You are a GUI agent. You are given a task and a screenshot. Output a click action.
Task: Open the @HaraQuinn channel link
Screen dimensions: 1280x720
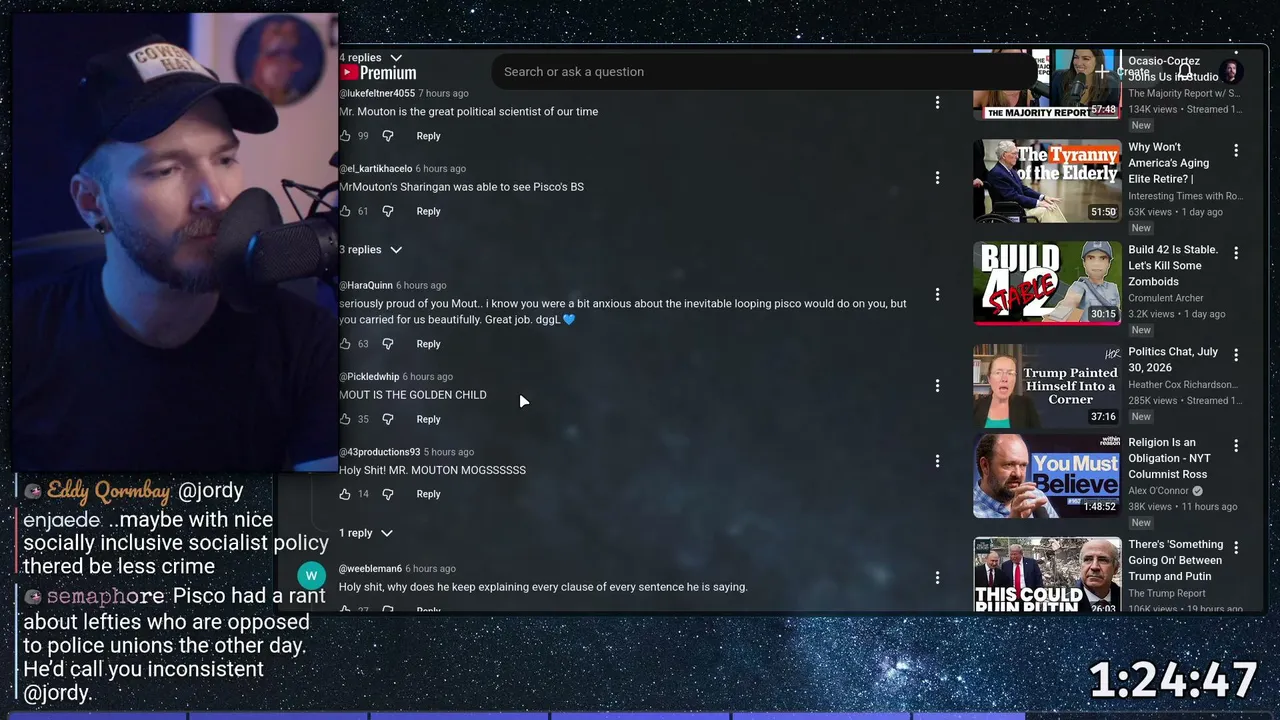(x=366, y=285)
